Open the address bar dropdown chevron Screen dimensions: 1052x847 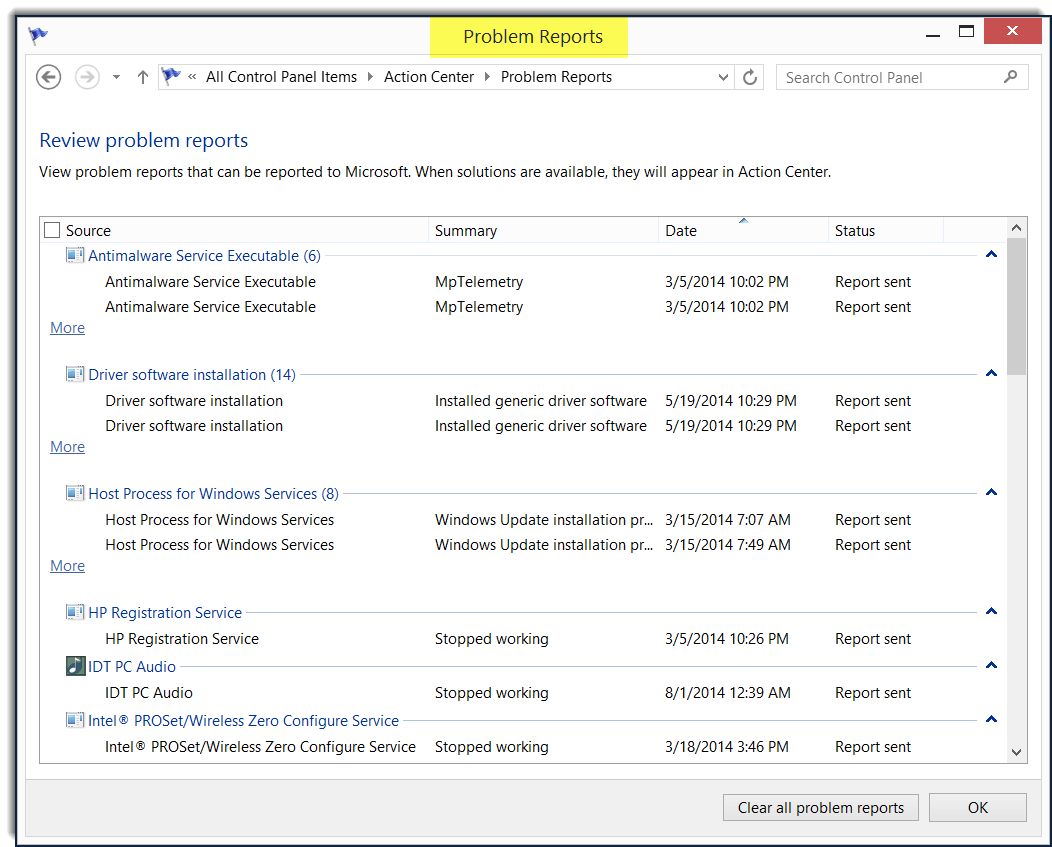tap(723, 76)
